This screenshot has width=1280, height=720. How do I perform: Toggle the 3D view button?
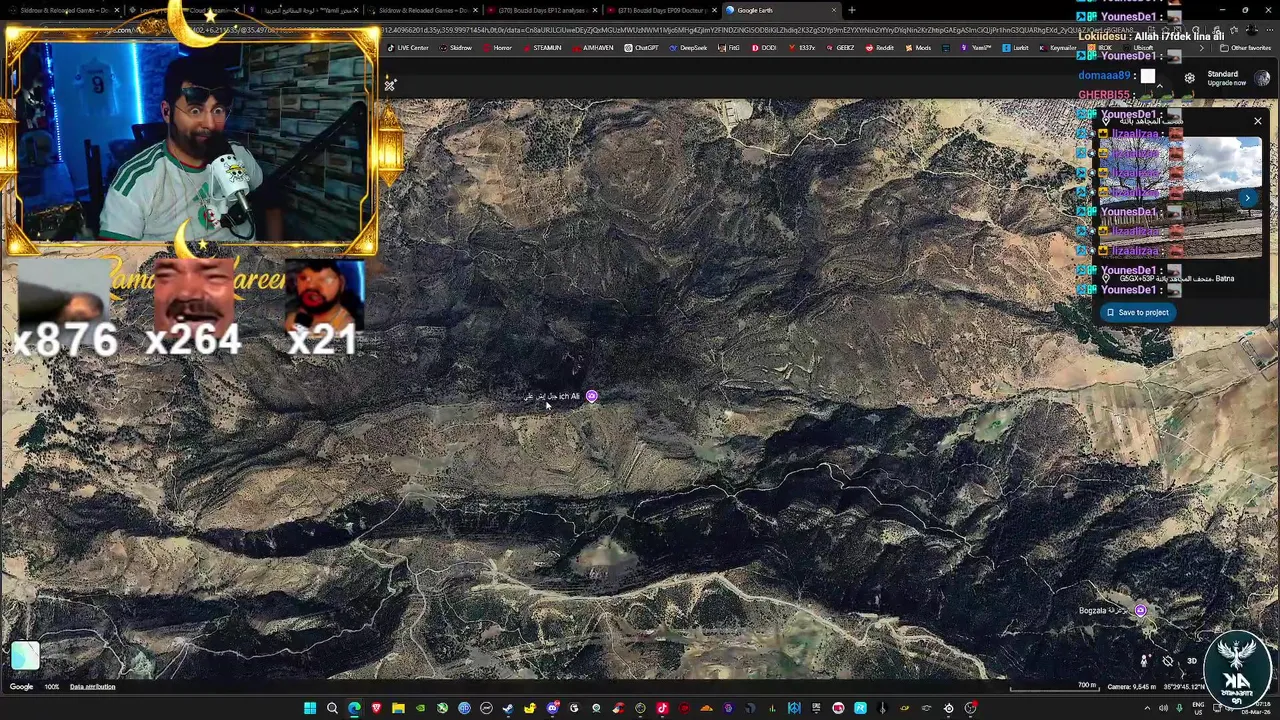[x=1191, y=661]
